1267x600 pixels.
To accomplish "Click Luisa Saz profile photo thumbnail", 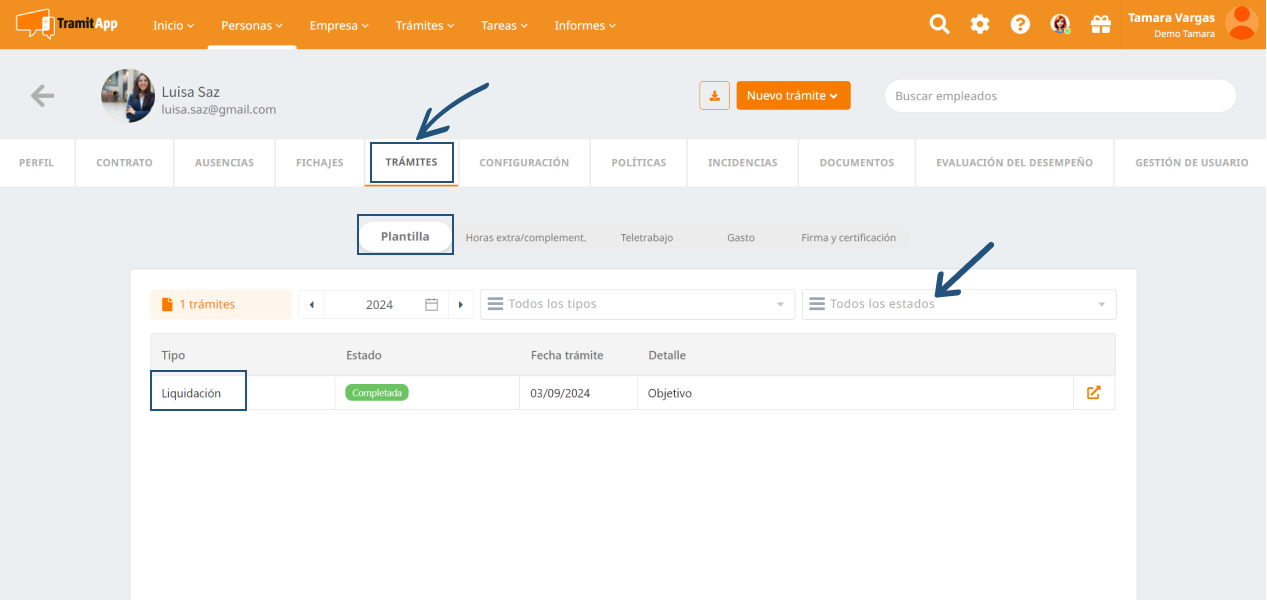I will [x=128, y=96].
